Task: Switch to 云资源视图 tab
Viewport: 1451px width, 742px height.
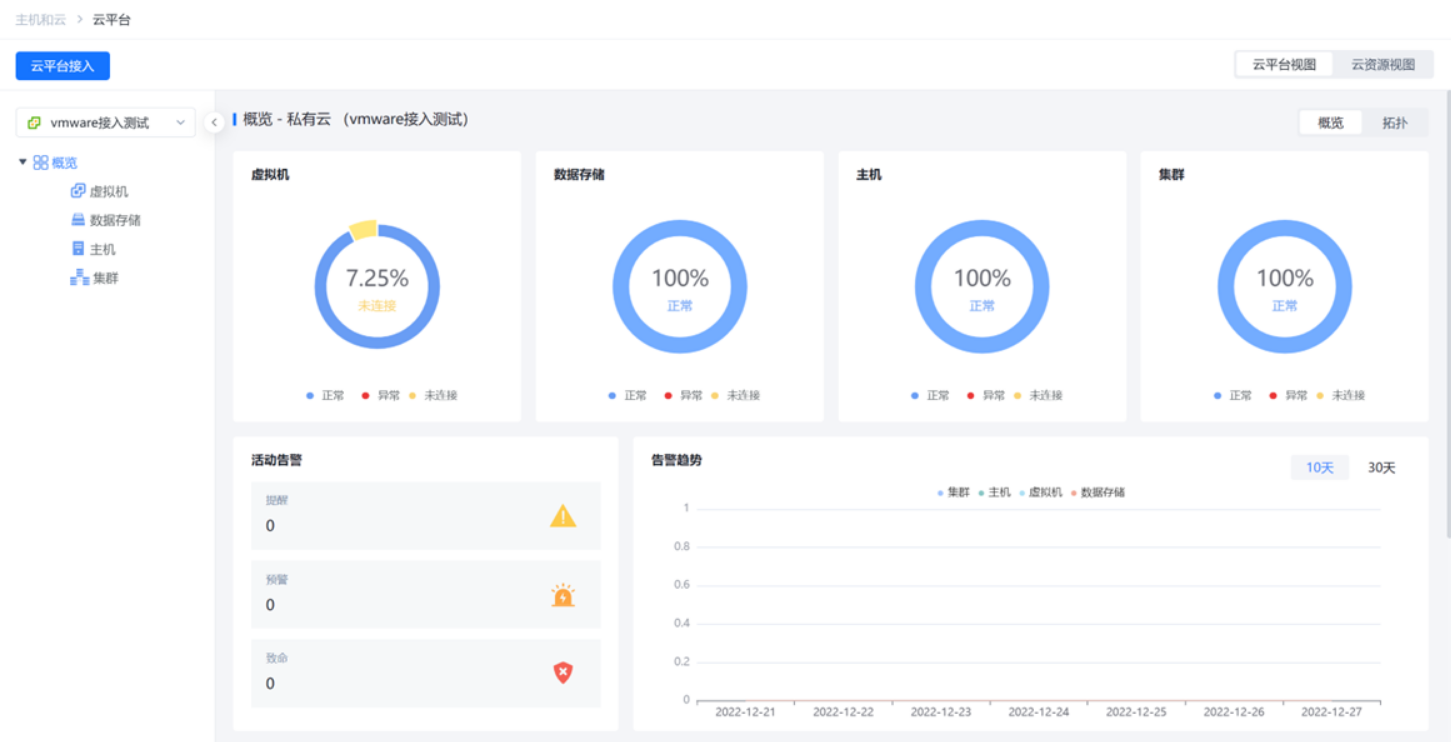Action: (x=1383, y=65)
